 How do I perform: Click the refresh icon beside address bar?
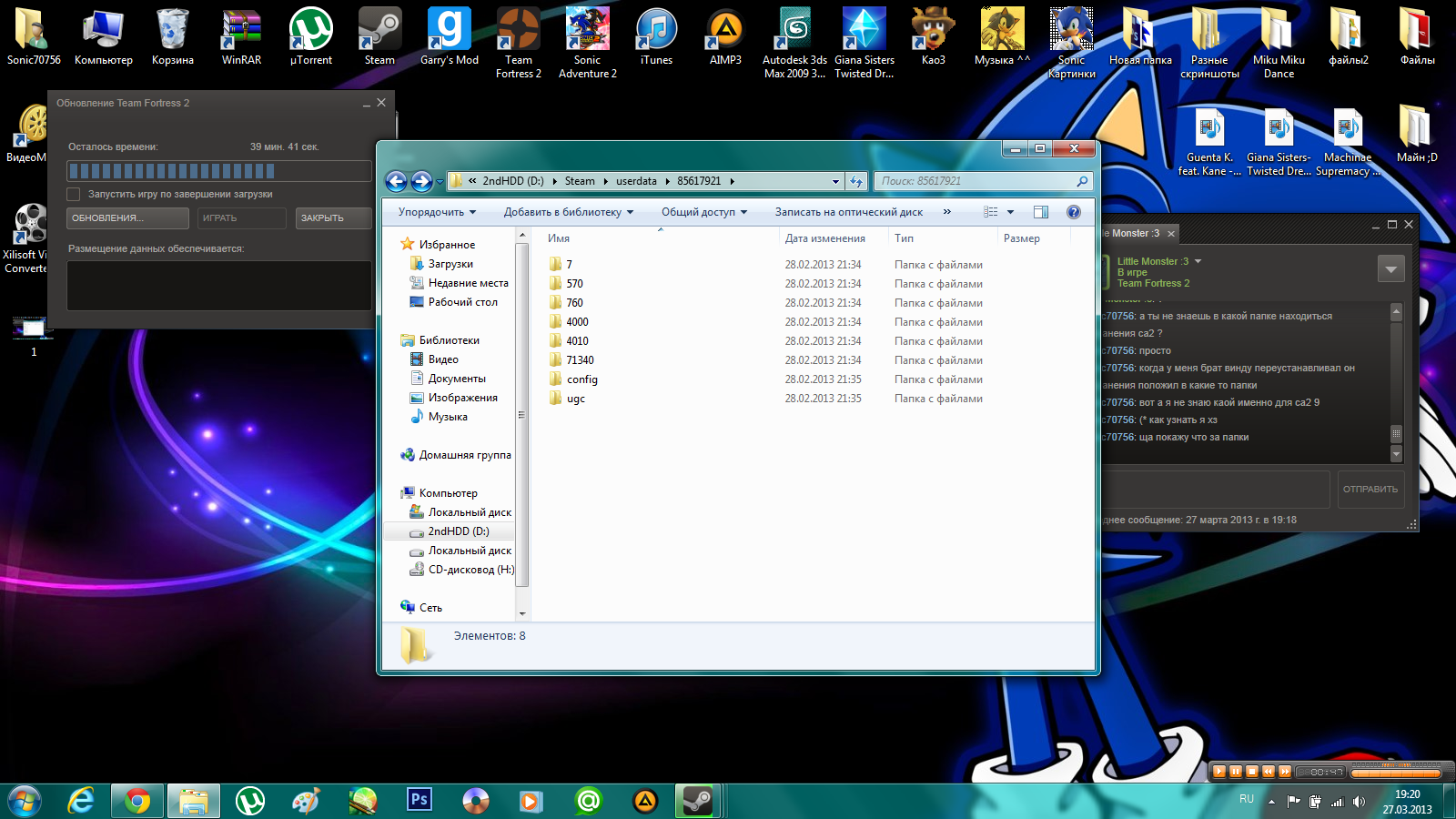pyautogui.click(x=856, y=181)
